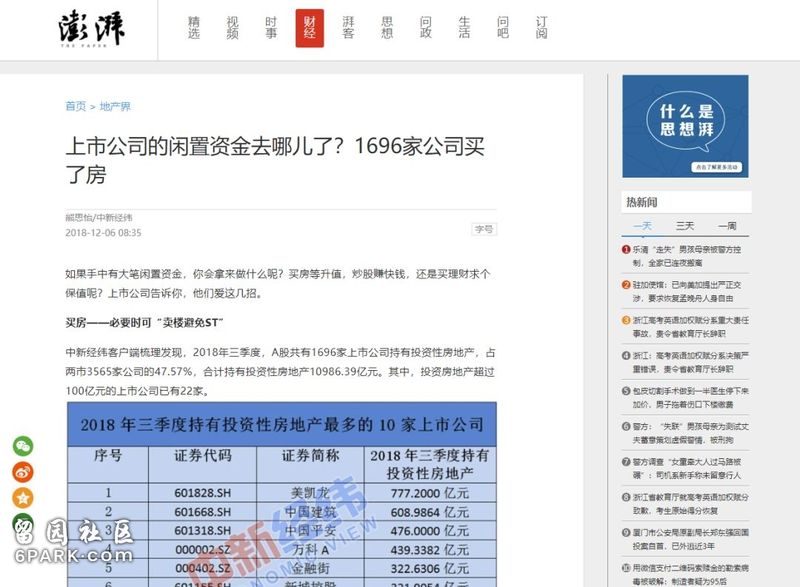Open the 什么是思想湃 banner
Viewport: 800px width, 587px height.
[685, 126]
